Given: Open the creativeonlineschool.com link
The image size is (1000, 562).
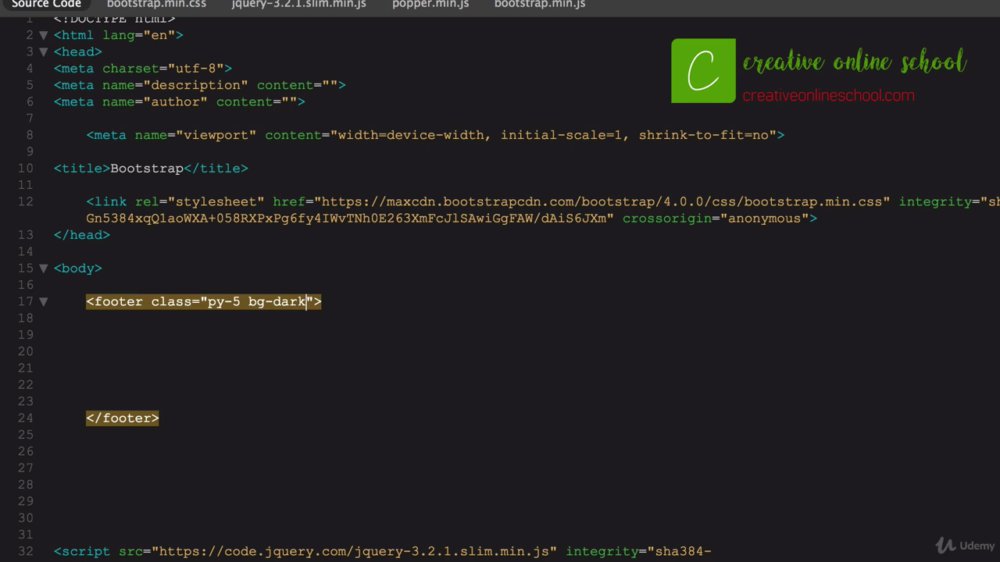Looking at the screenshot, I should 828,96.
